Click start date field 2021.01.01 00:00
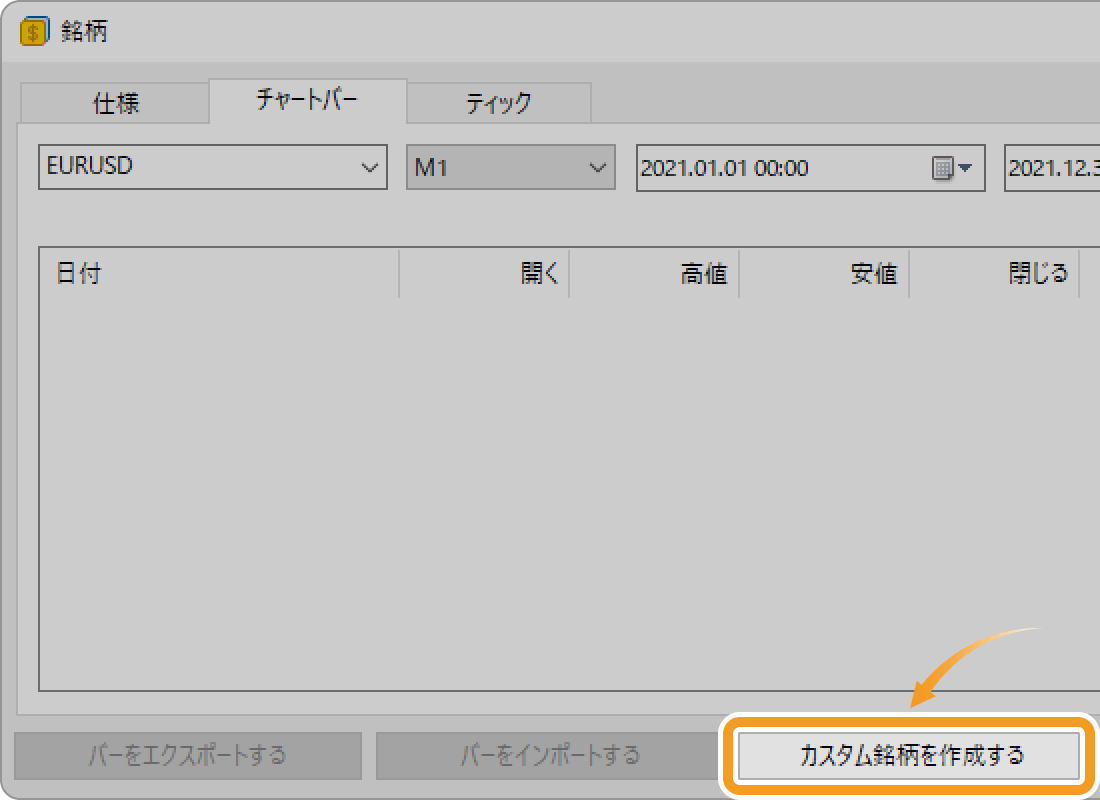 click(x=810, y=168)
